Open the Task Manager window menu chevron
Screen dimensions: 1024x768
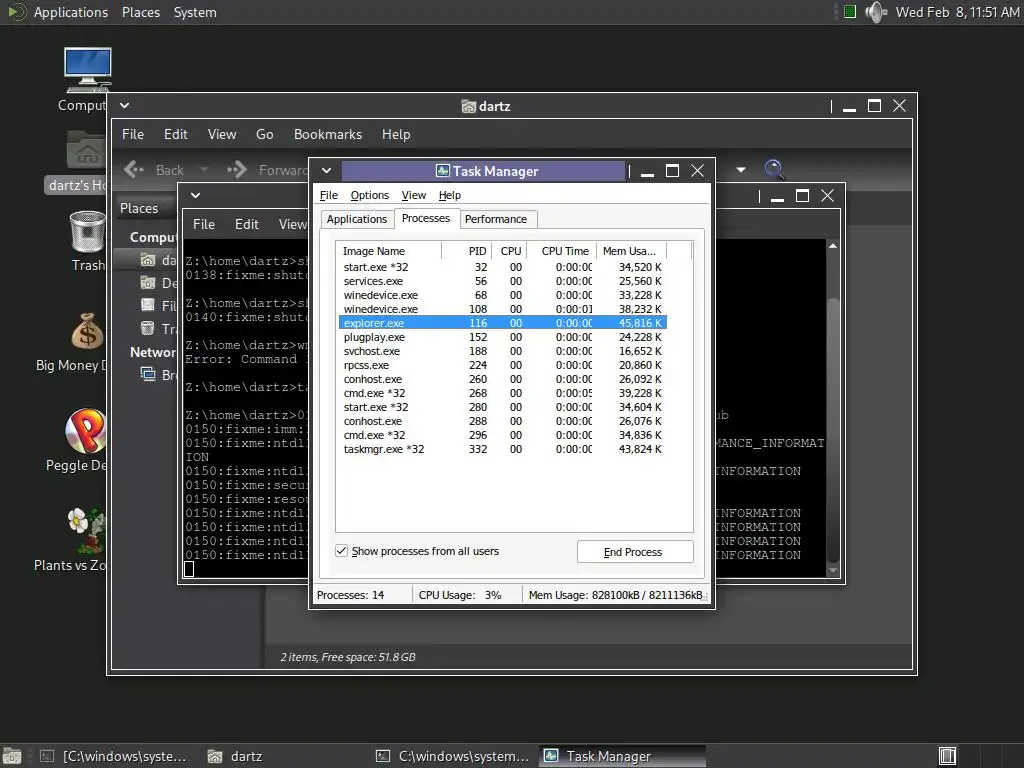point(326,170)
